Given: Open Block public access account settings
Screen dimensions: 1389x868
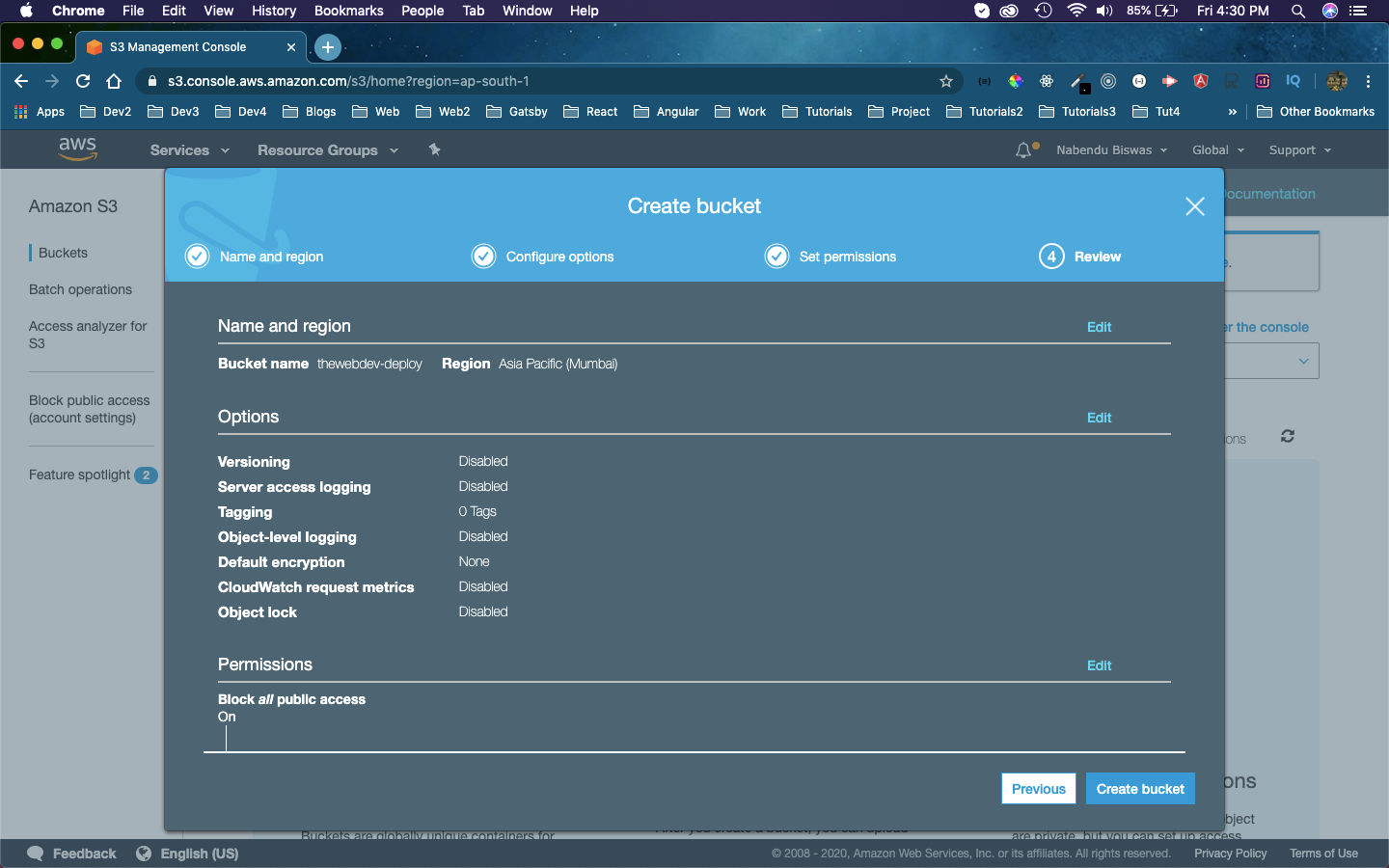Looking at the screenshot, I should pos(89,409).
